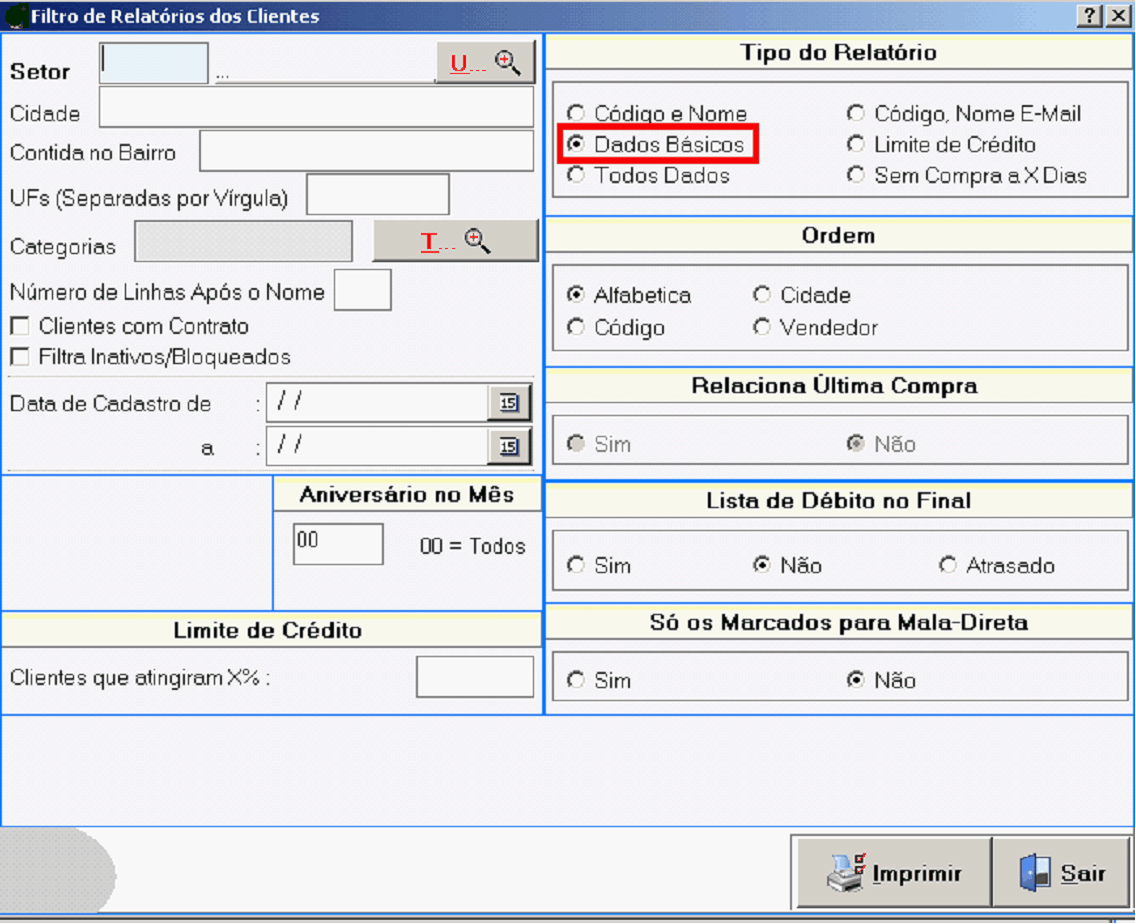Open the Categorias magnifier lookup button

455,241
